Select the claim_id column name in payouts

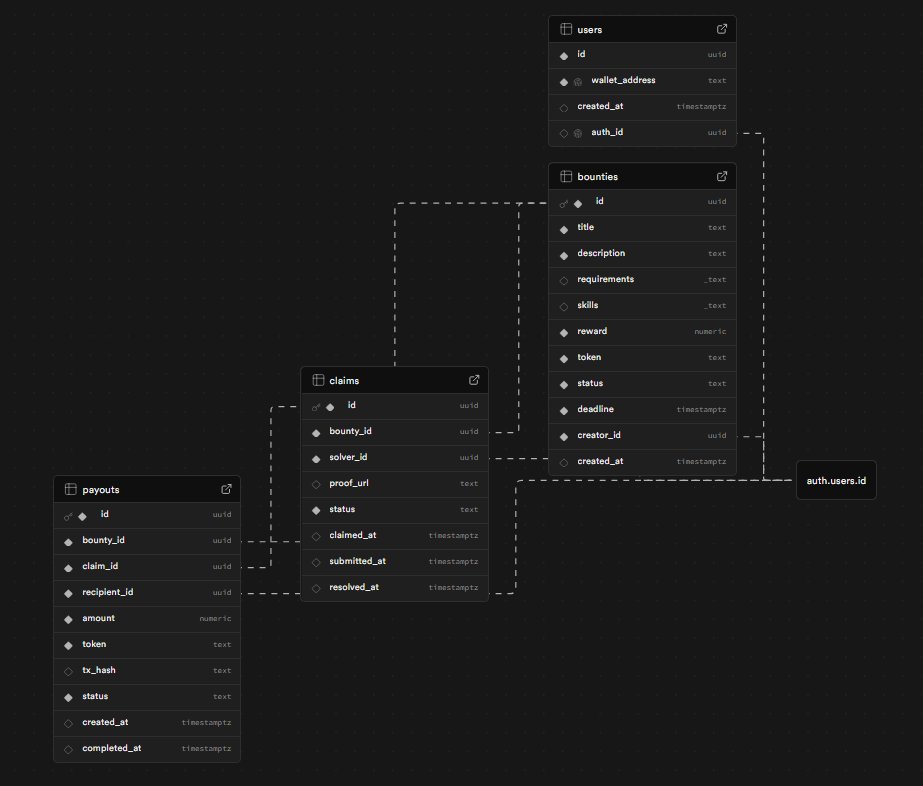tap(100, 566)
